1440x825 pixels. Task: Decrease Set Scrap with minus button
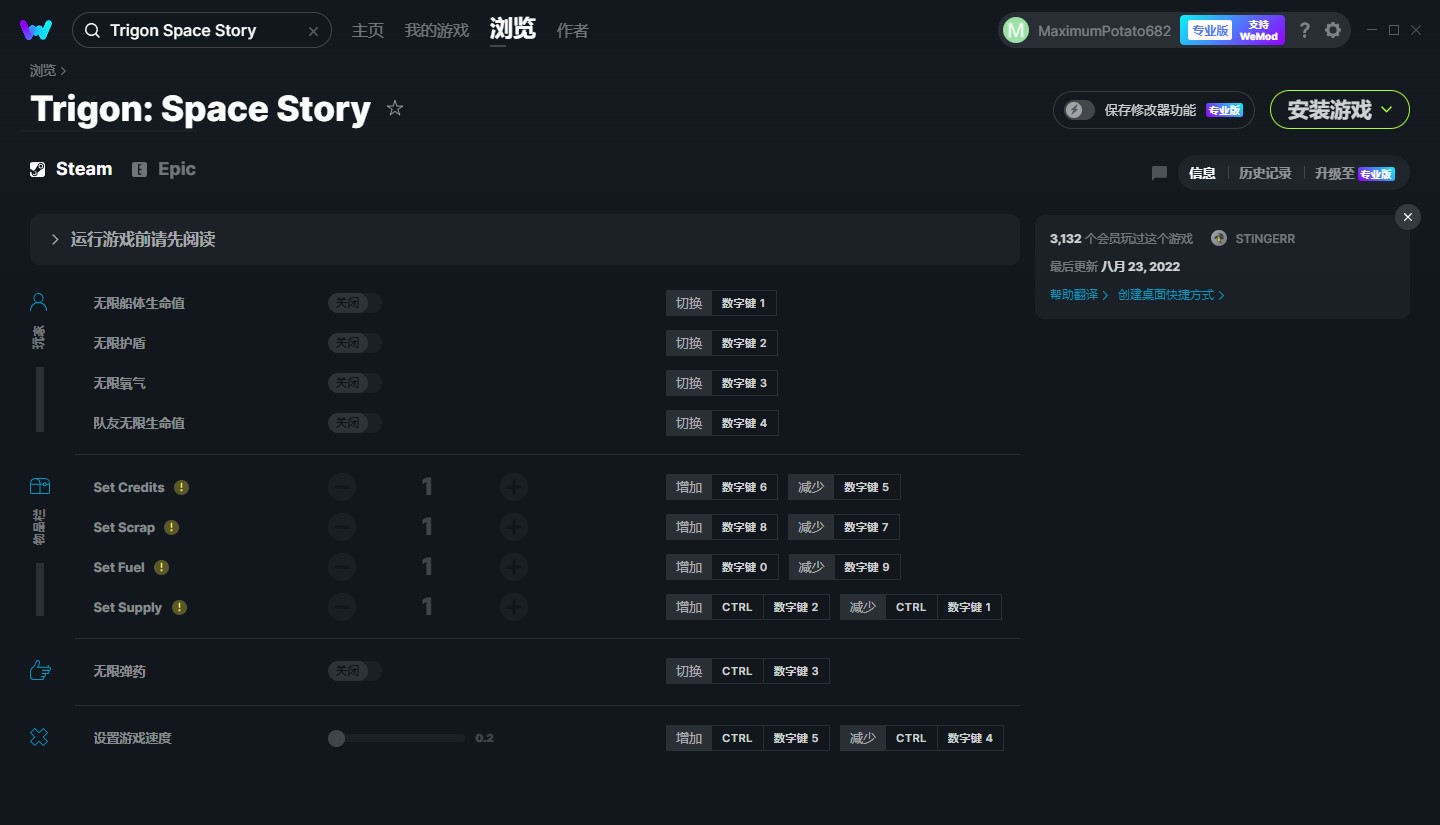click(342, 527)
